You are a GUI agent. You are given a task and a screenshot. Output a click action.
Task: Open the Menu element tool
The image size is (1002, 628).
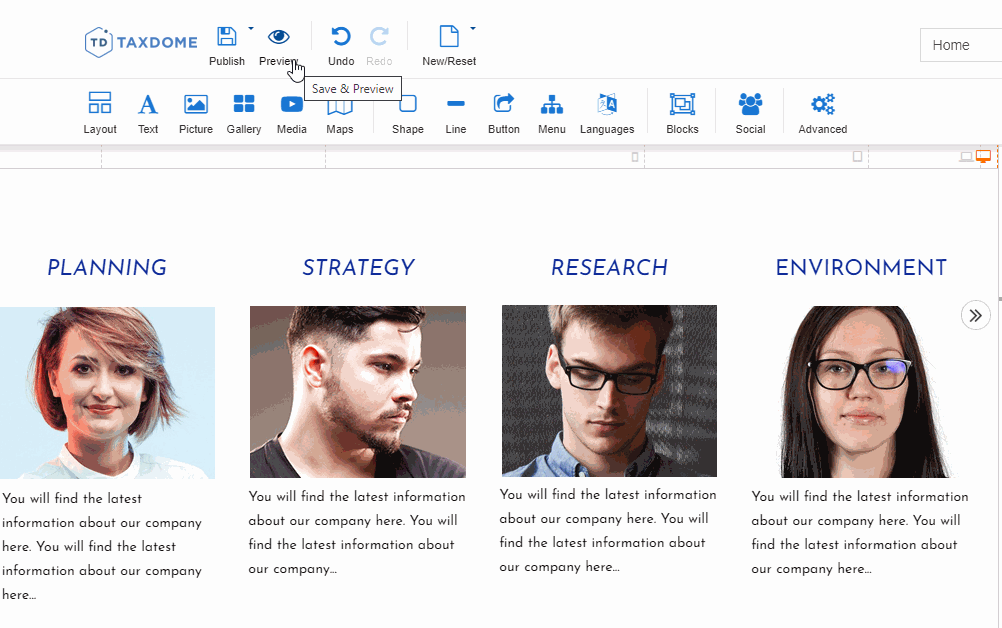(x=552, y=112)
